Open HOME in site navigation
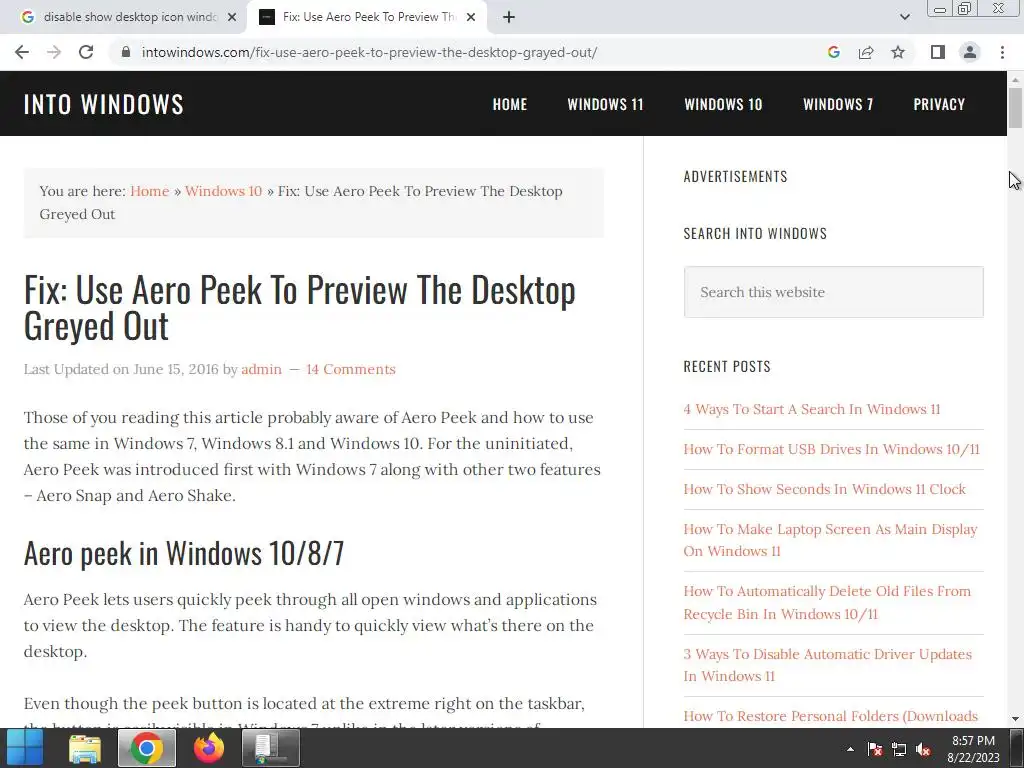 click(509, 104)
